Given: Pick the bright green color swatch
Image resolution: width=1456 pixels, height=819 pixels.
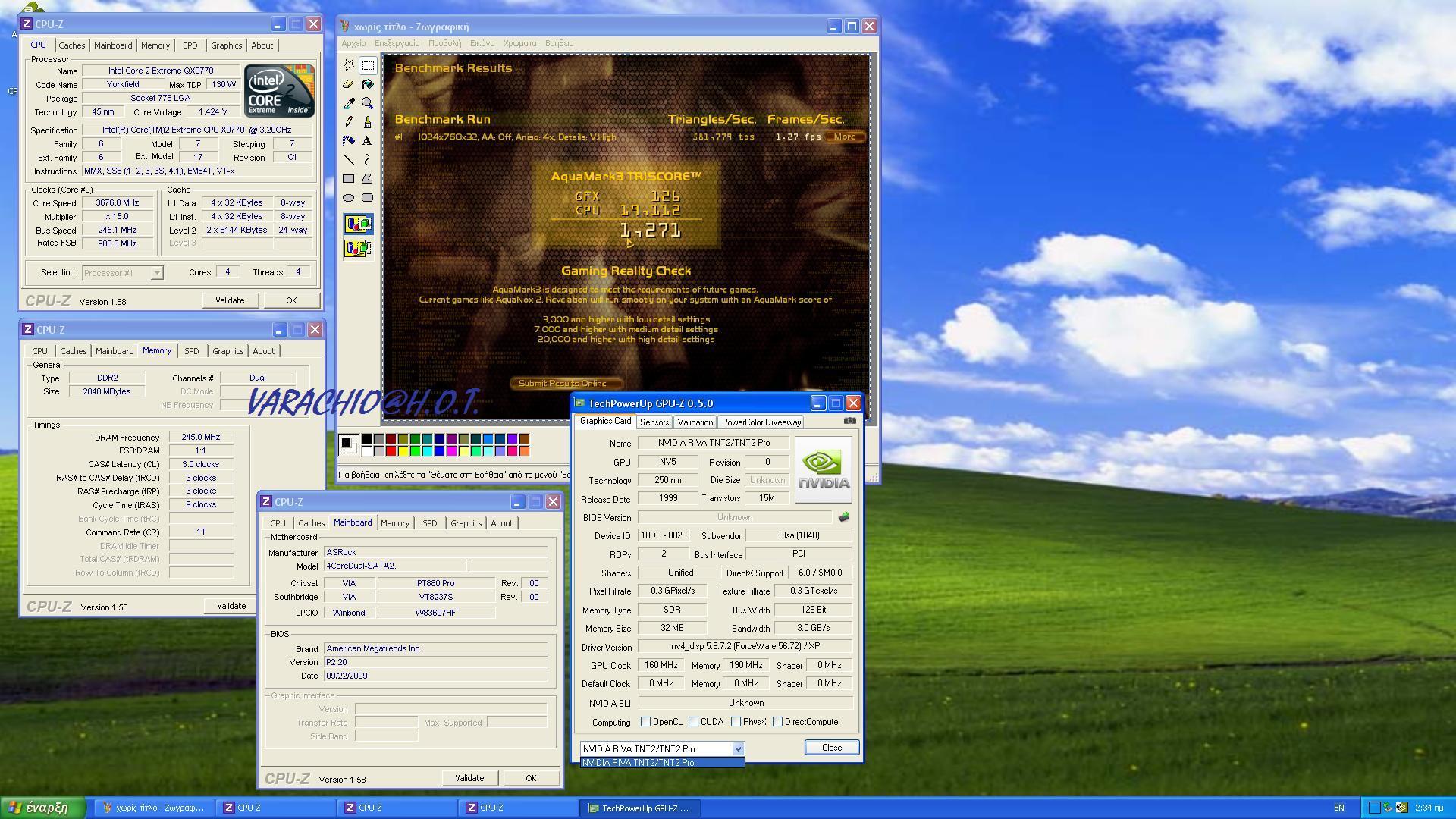Looking at the screenshot, I should point(415,451).
